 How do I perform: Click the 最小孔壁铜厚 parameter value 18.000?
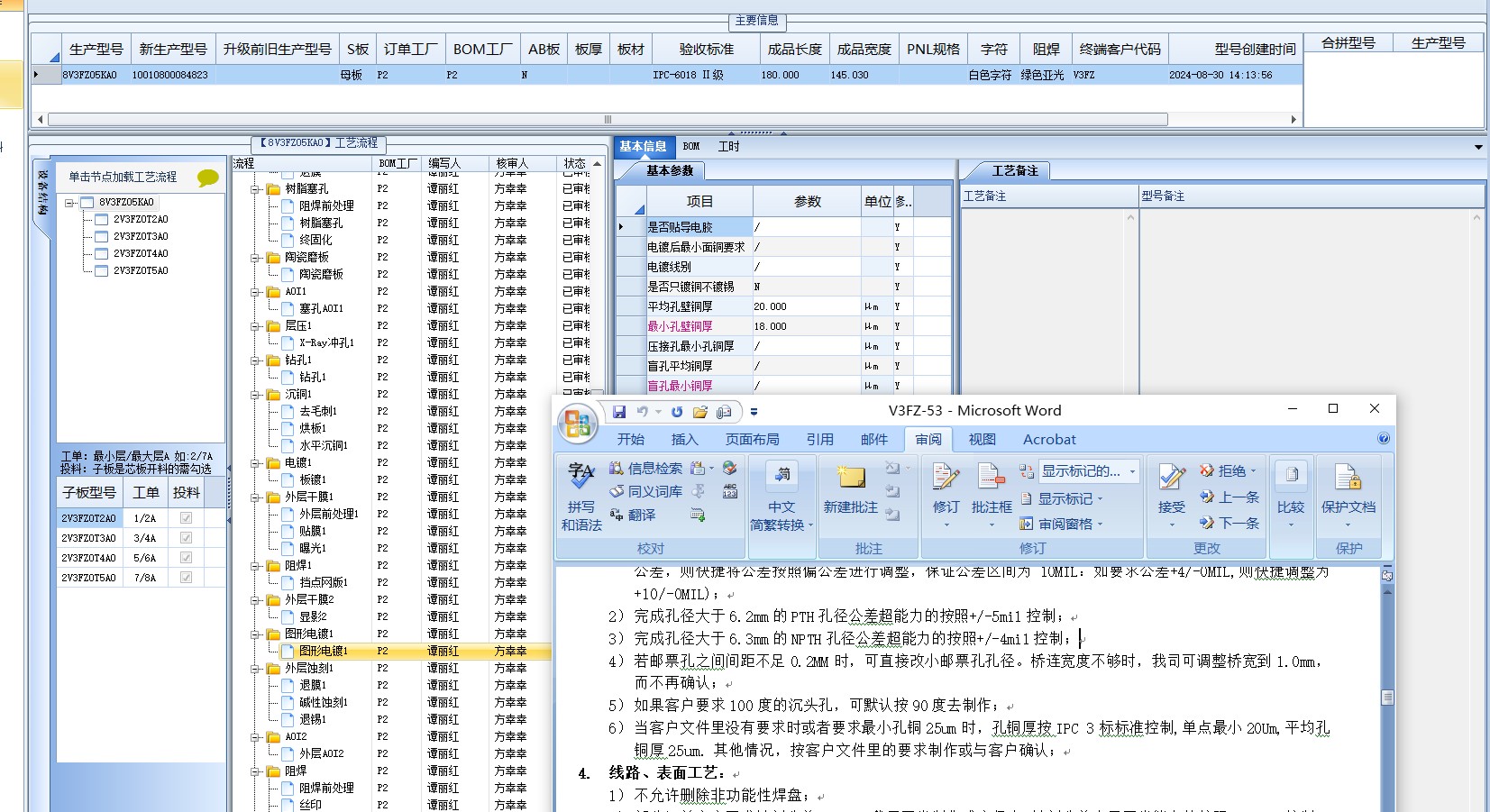[x=807, y=326]
